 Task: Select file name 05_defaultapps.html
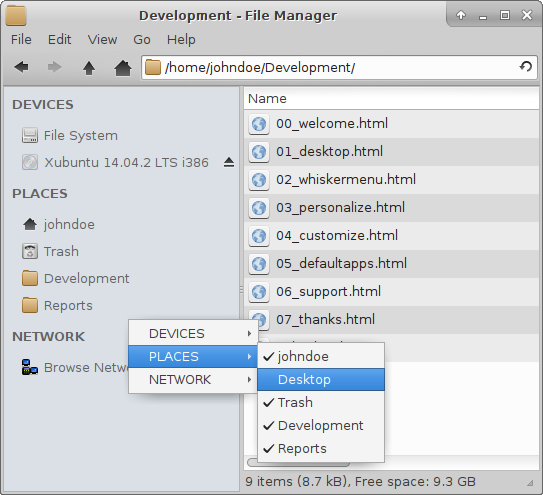(x=341, y=264)
